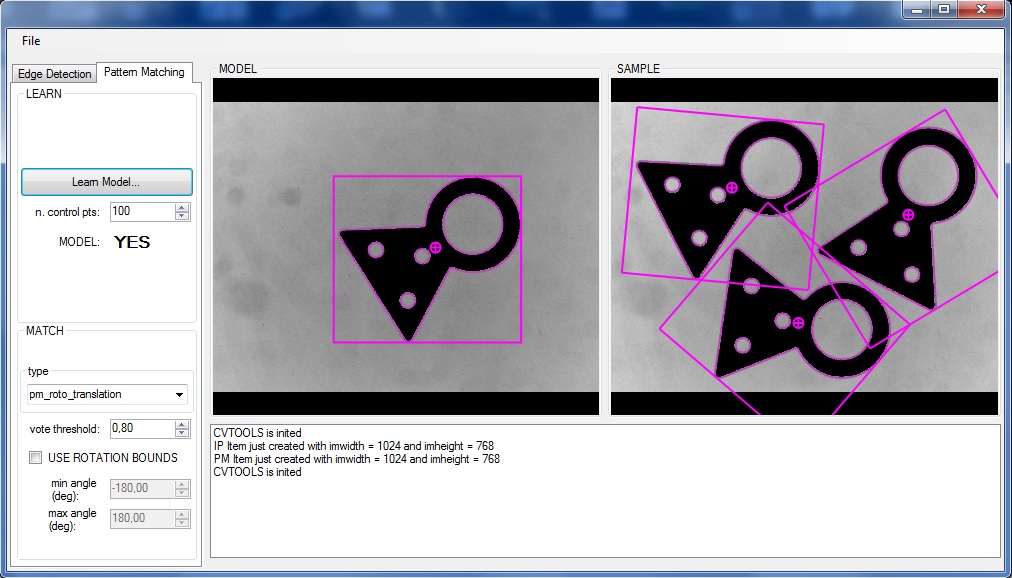Image resolution: width=1012 pixels, height=578 pixels.
Task: Click the max angle value field
Action: [142, 519]
